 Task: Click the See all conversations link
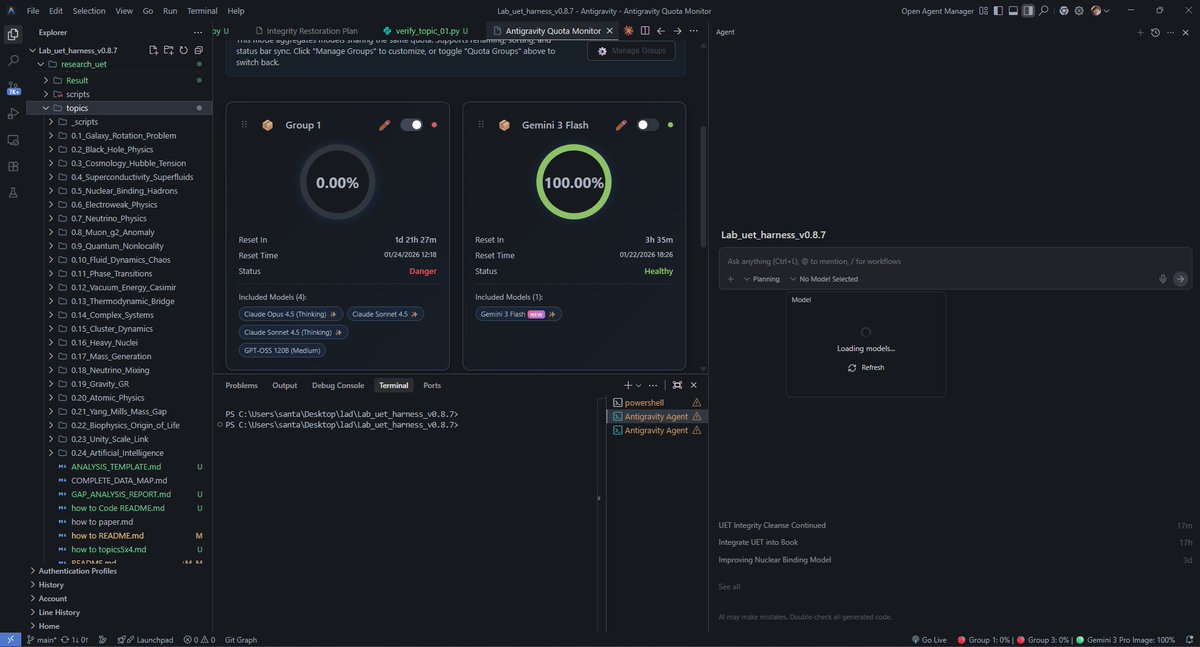[x=729, y=586]
